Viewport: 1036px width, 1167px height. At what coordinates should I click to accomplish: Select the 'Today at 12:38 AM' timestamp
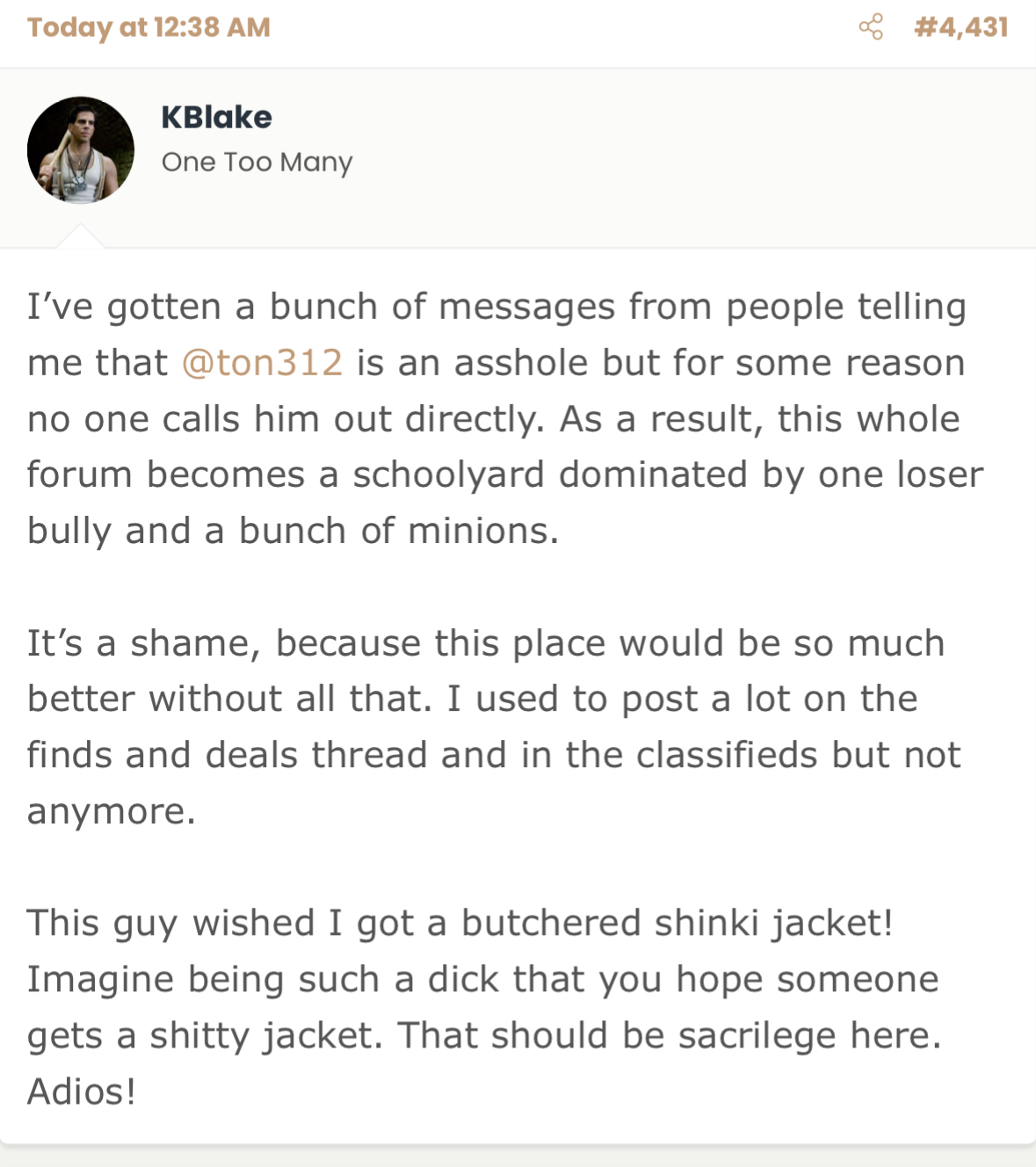click(149, 27)
